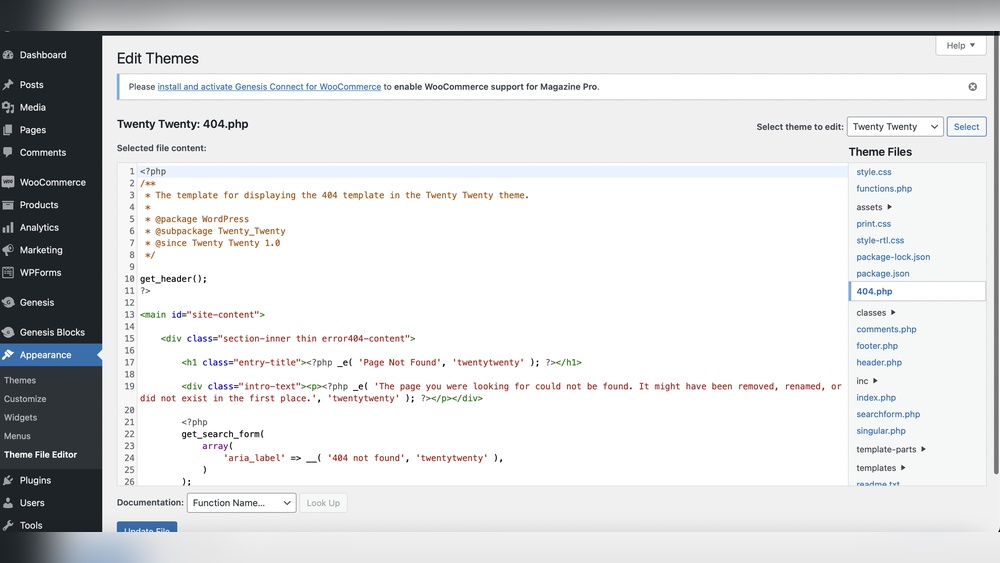This screenshot has height=563, width=1000.
Task: Click the Genesis icon
Action: coord(8,302)
